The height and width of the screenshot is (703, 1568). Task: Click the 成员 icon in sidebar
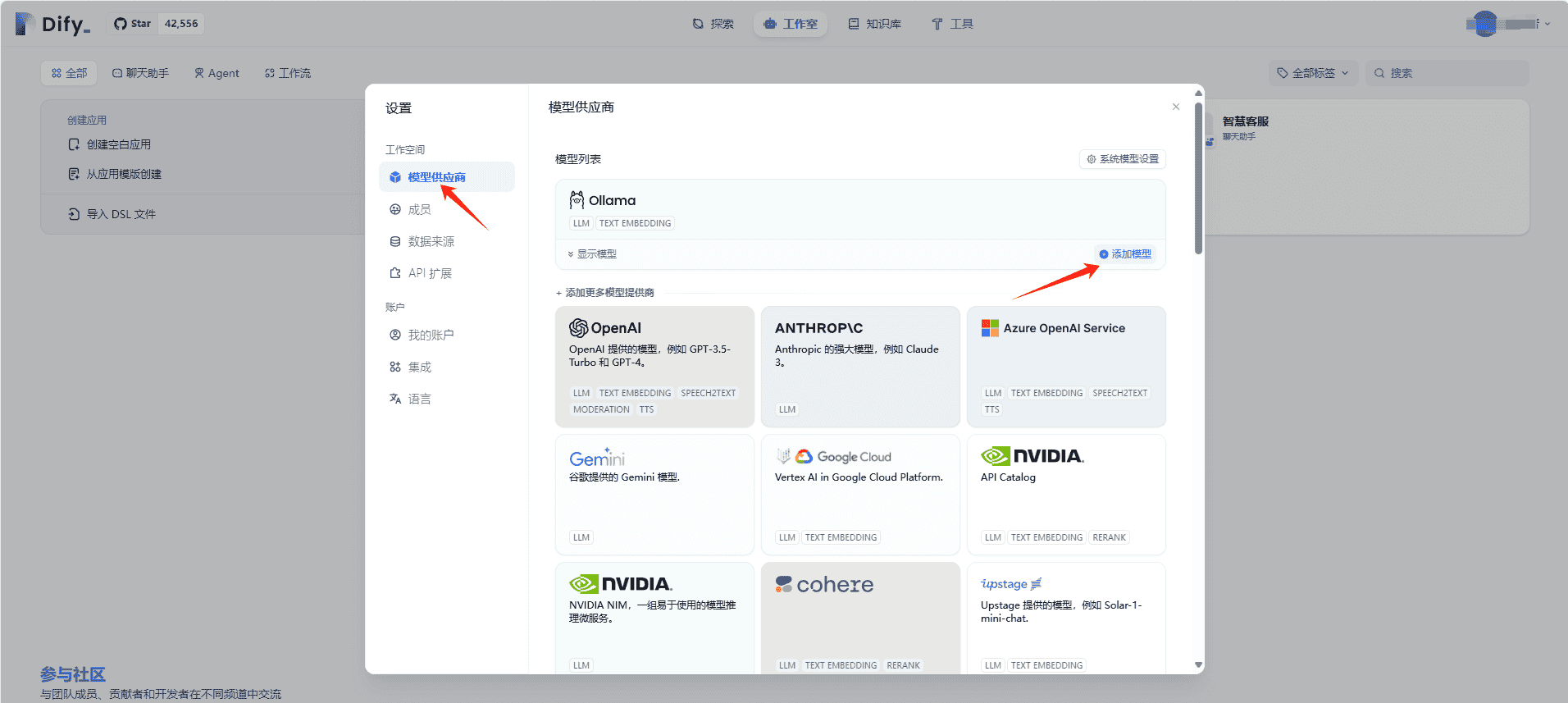[395, 209]
